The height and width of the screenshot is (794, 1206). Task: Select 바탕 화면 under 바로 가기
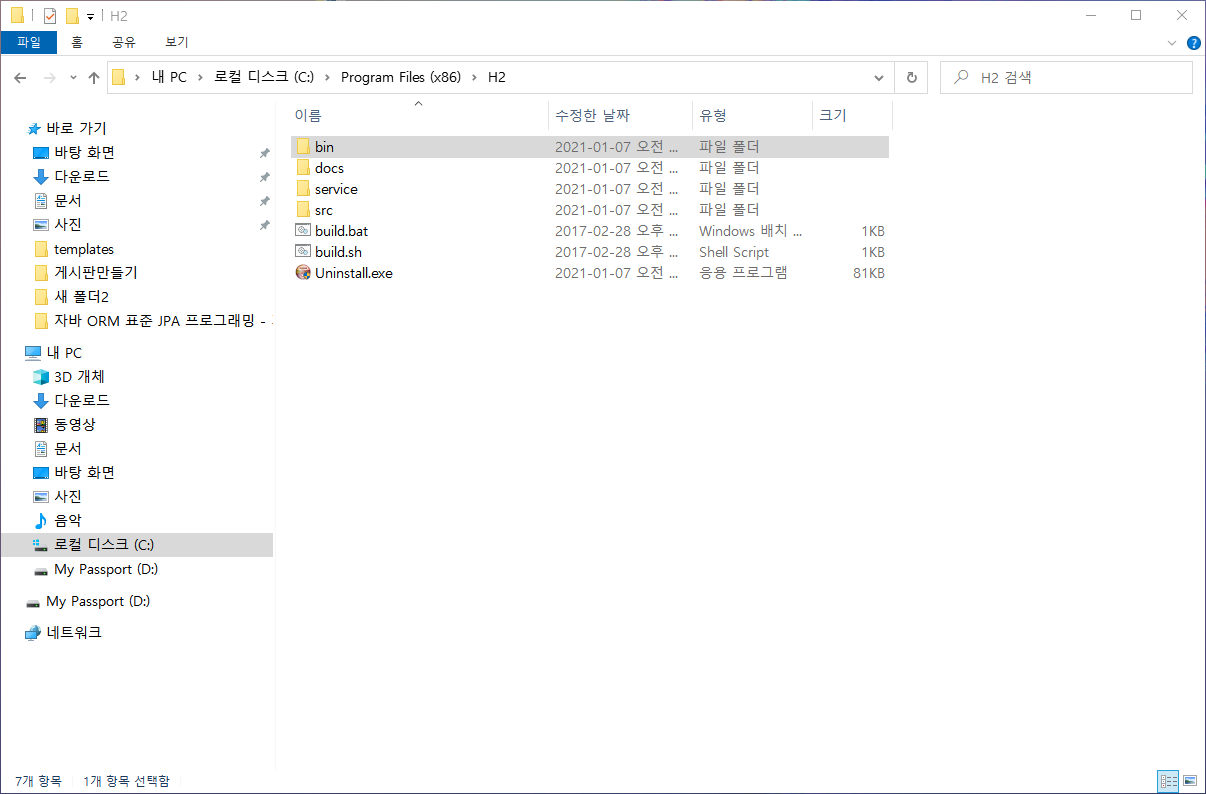pyautogui.click(x=84, y=153)
